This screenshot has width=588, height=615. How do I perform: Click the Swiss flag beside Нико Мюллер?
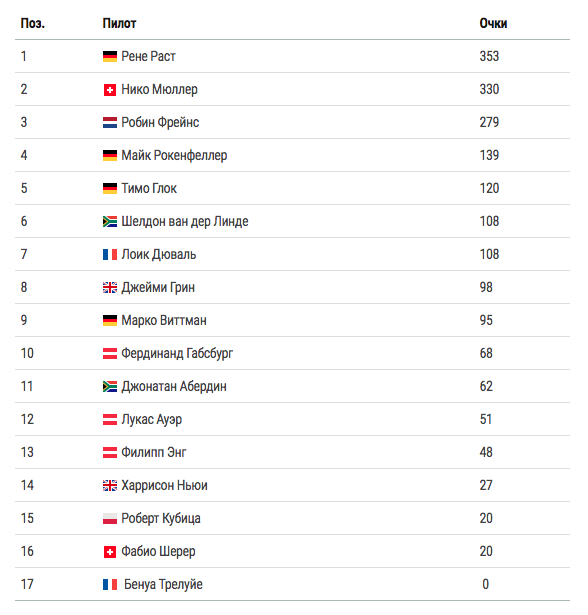pos(110,90)
